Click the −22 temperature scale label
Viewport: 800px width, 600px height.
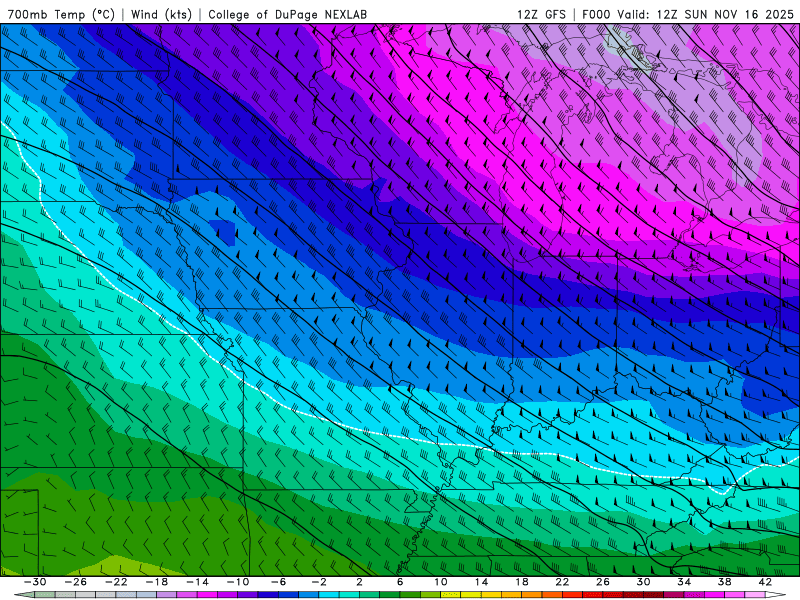(x=116, y=582)
